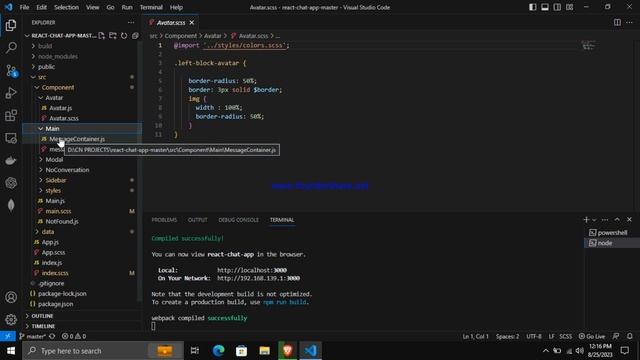The height and width of the screenshot is (360, 640).
Task: Collapse all folders in Explorer
Action: click(135, 36)
